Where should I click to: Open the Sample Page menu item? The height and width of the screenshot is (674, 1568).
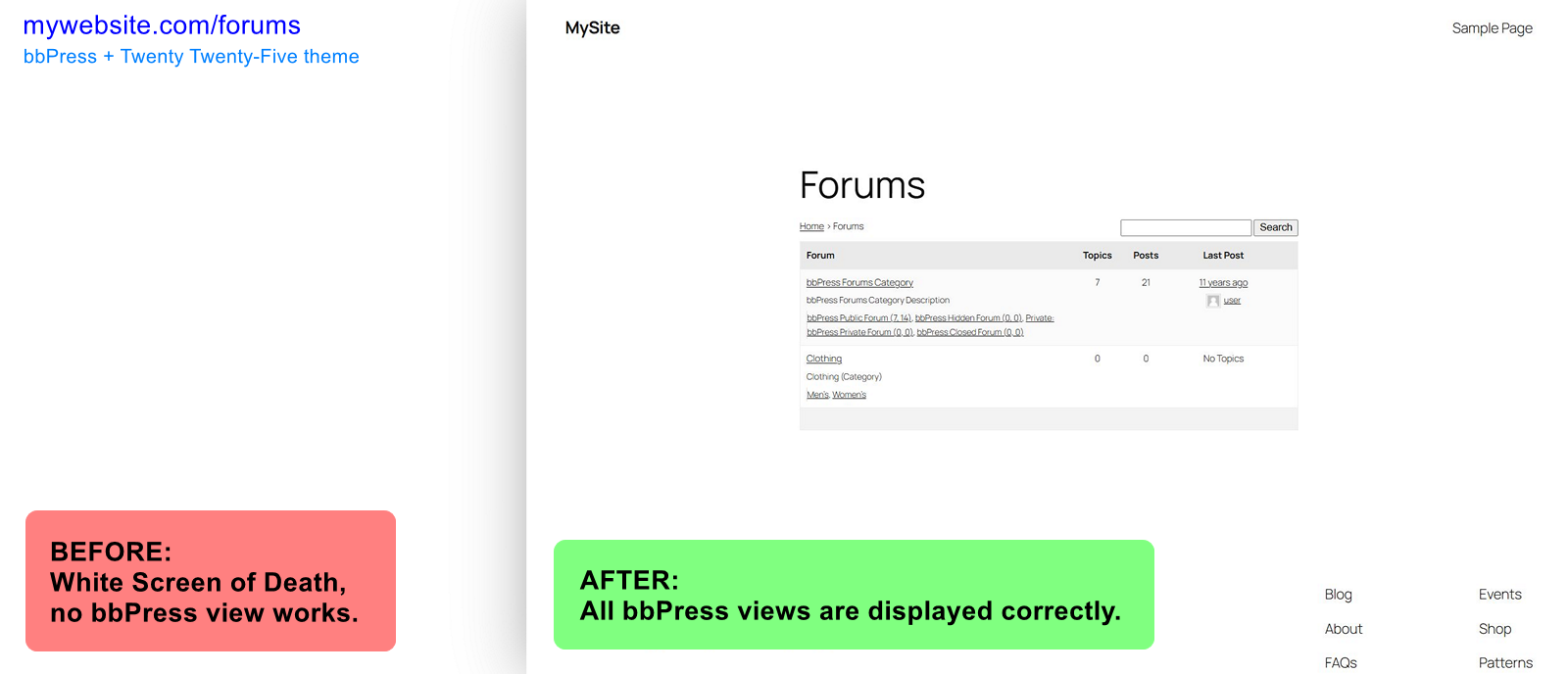click(1492, 28)
